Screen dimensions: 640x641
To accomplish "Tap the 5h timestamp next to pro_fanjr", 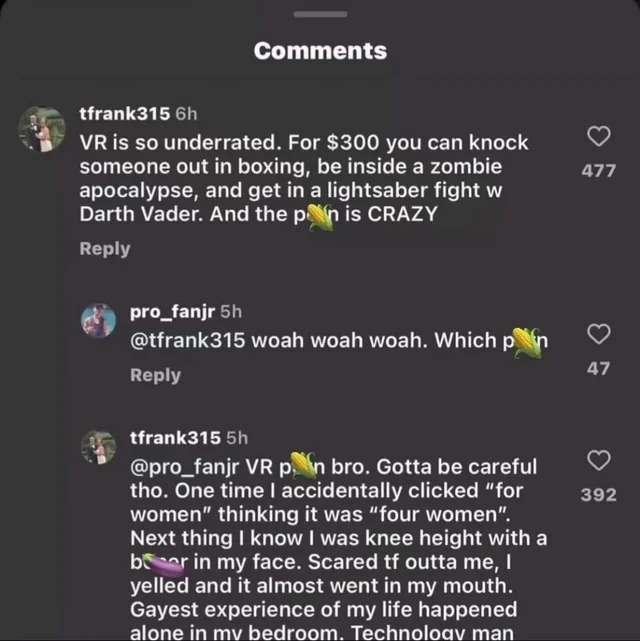I will point(231,311).
